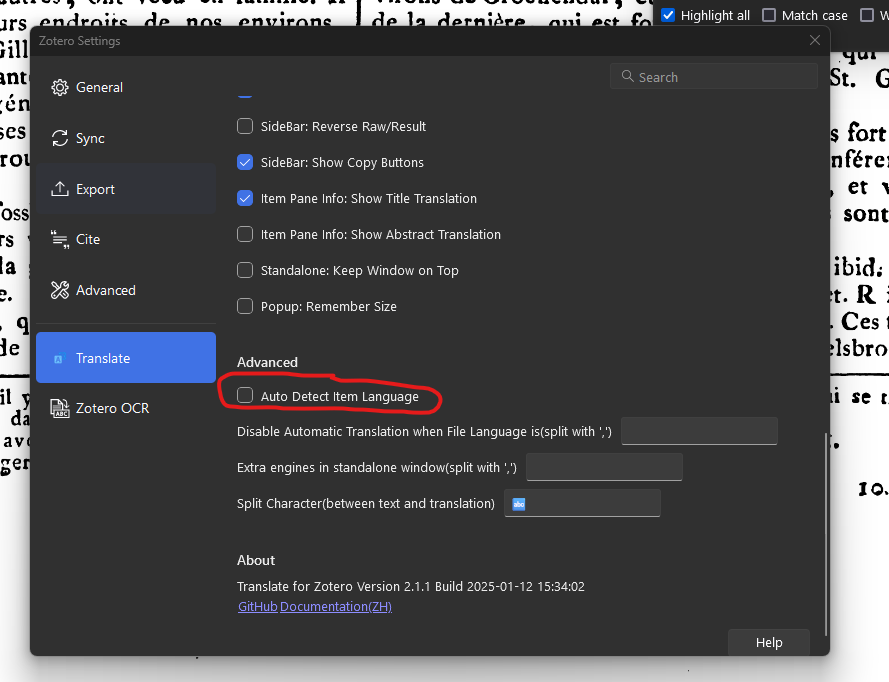Image resolution: width=889 pixels, height=682 pixels.
Task: Click the Cite quotation icon
Action: (60, 239)
